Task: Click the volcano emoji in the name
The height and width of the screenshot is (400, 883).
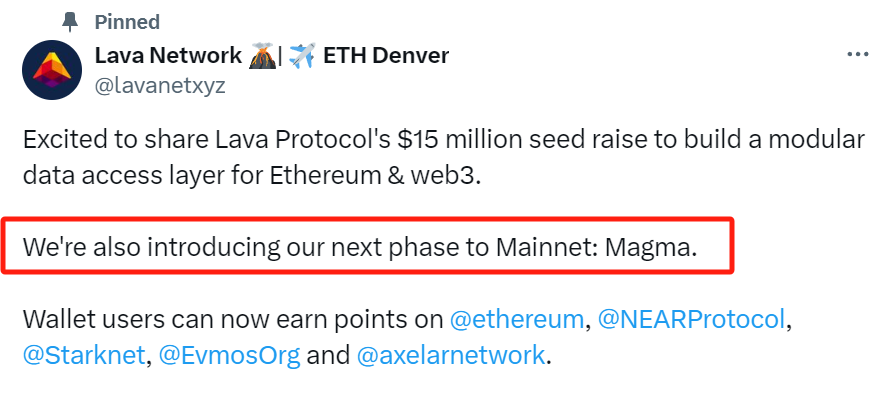Action: click(262, 55)
